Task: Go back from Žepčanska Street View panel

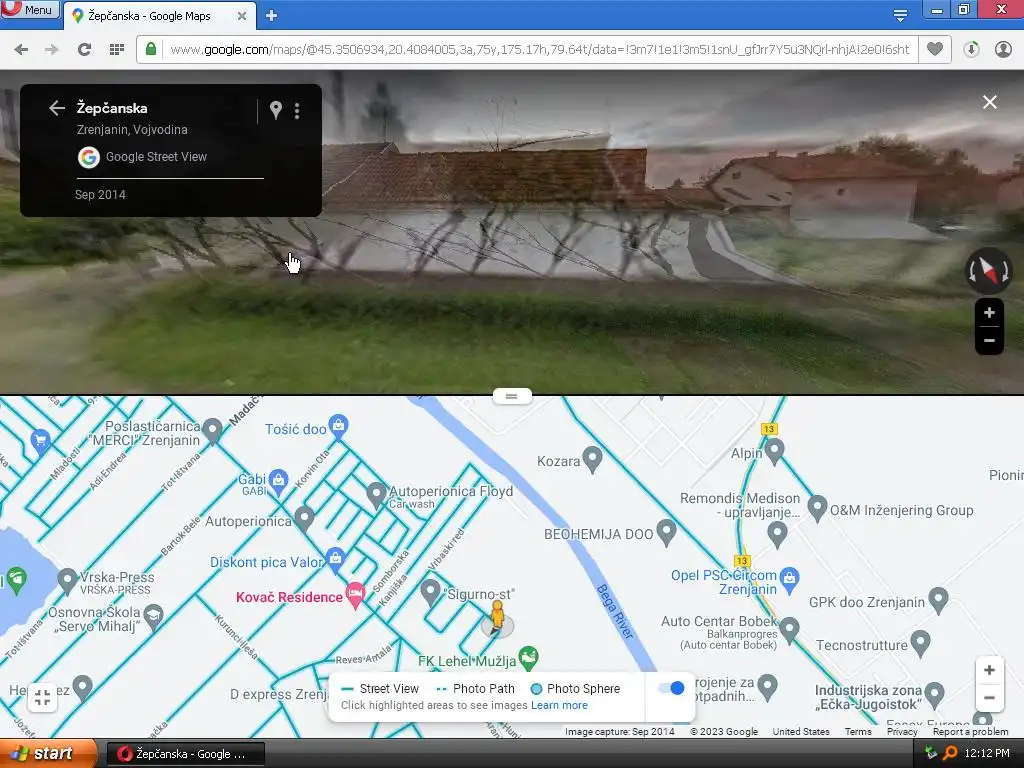Action: click(x=57, y=108)
